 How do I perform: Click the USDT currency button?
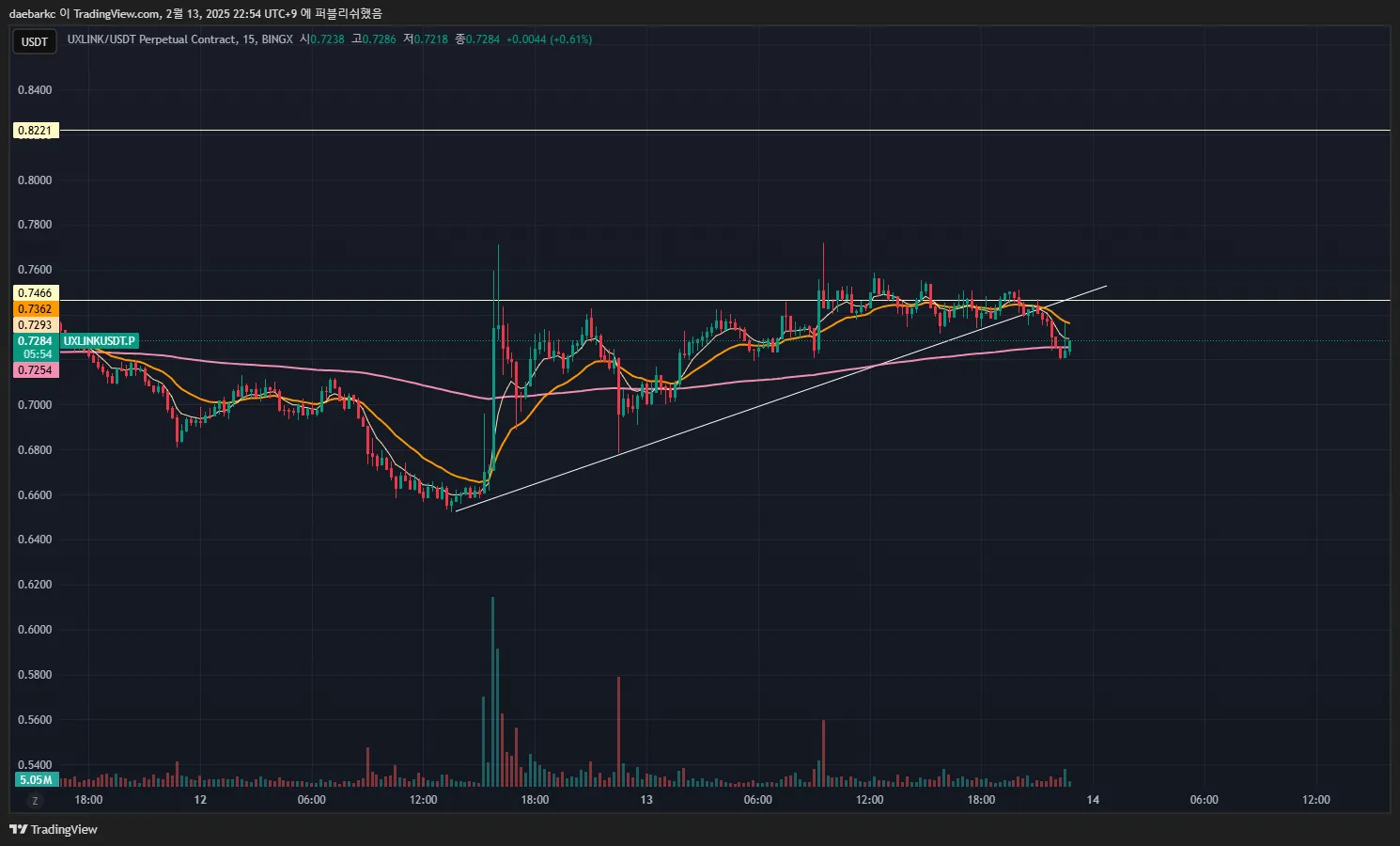point(35,41)
